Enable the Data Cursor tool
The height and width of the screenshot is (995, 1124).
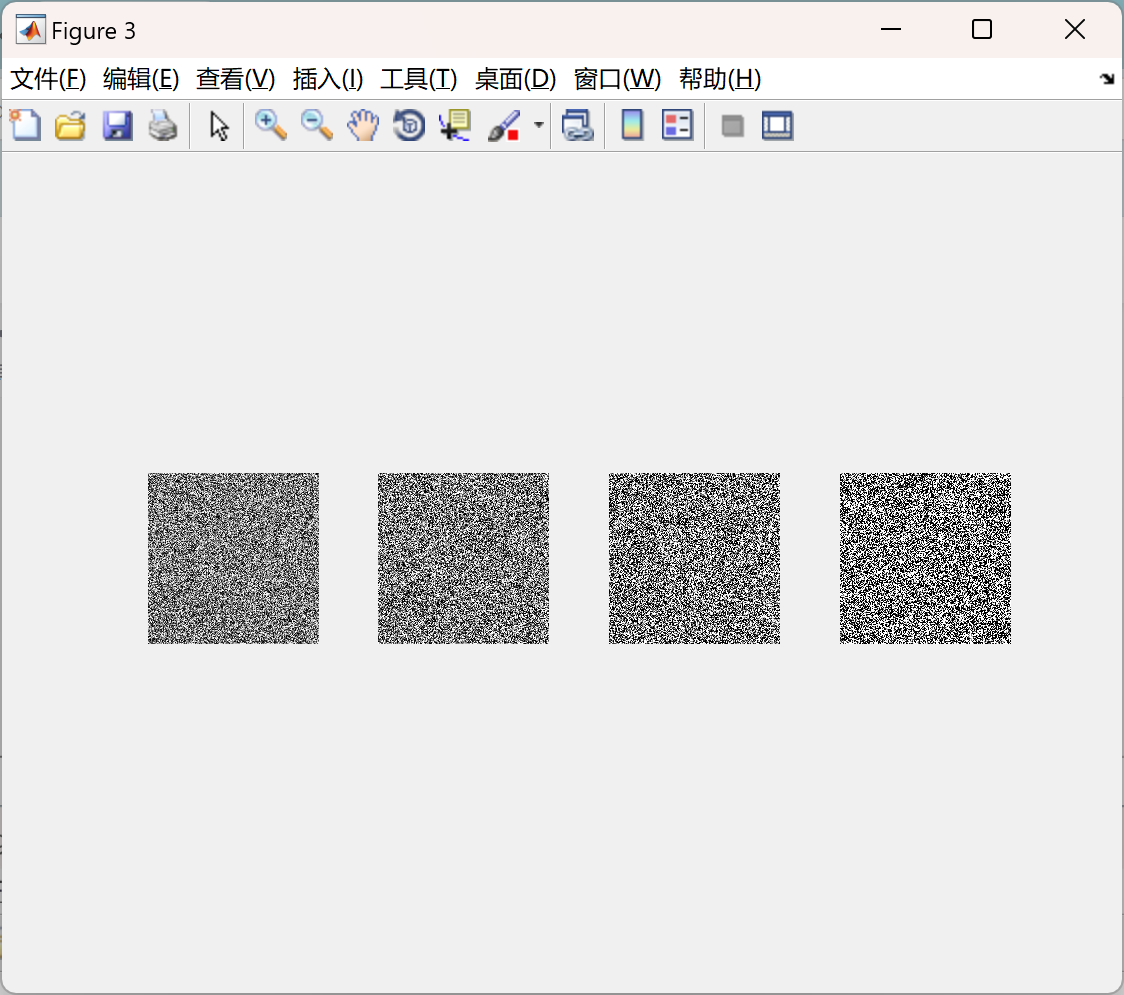tap(455, 125)
